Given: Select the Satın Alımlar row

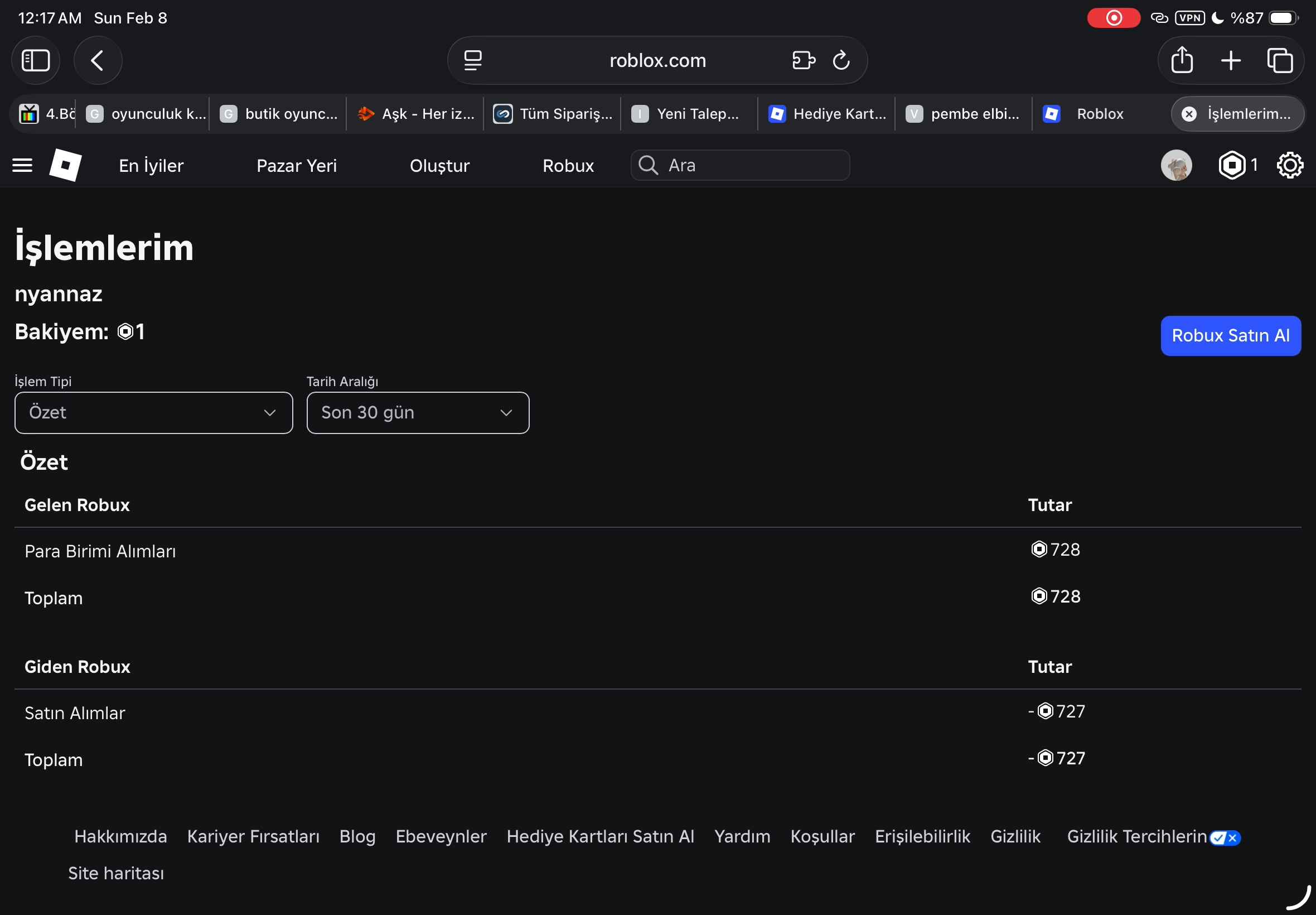Looking at the screenshot, I should click(657, 712).
